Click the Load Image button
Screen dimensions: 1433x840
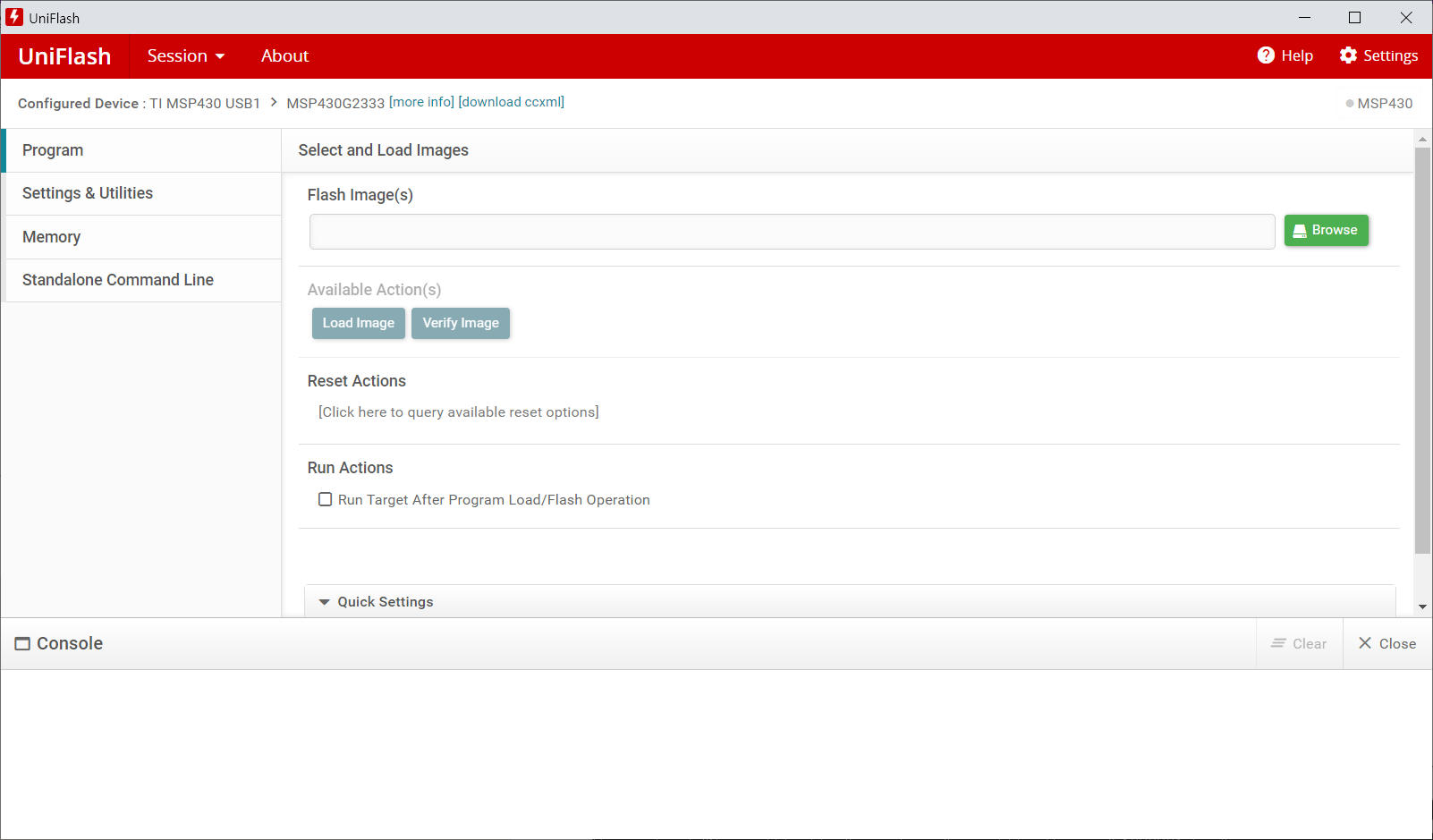coord(358,323)
